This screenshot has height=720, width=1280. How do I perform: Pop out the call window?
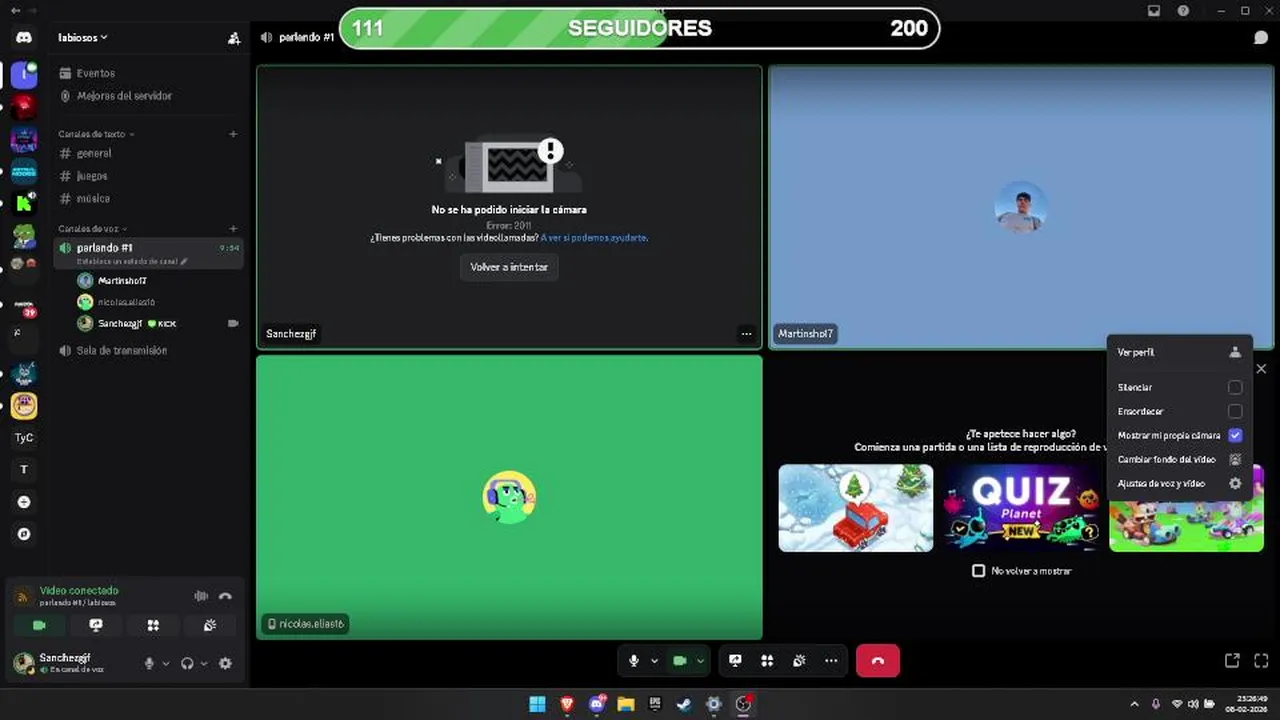[x=1232, y=661]
